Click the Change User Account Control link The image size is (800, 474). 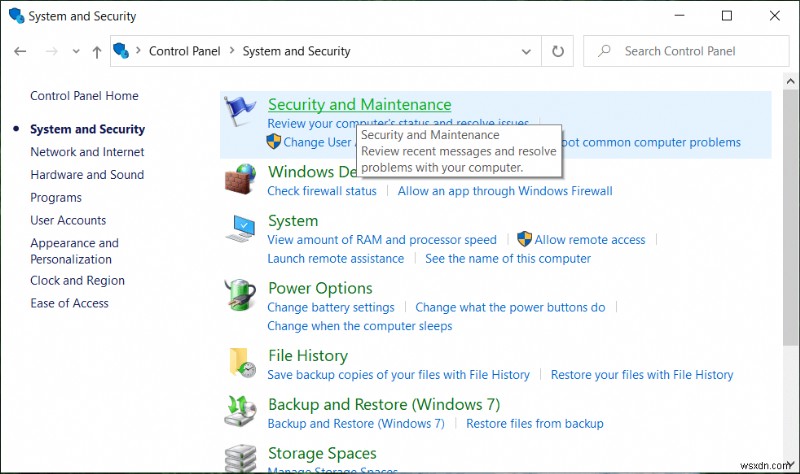317,142
